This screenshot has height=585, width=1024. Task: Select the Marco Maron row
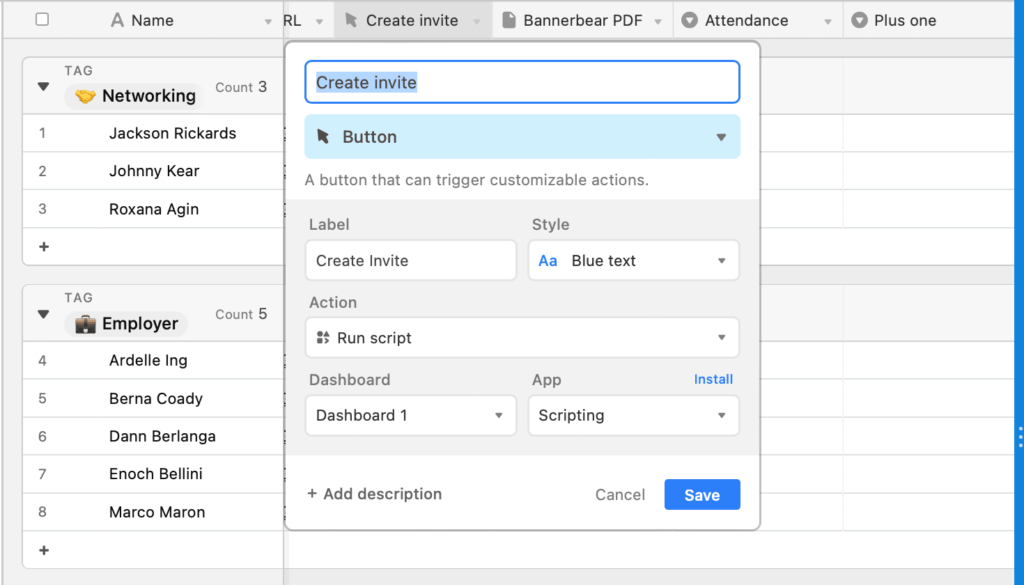tap(153, 512)
